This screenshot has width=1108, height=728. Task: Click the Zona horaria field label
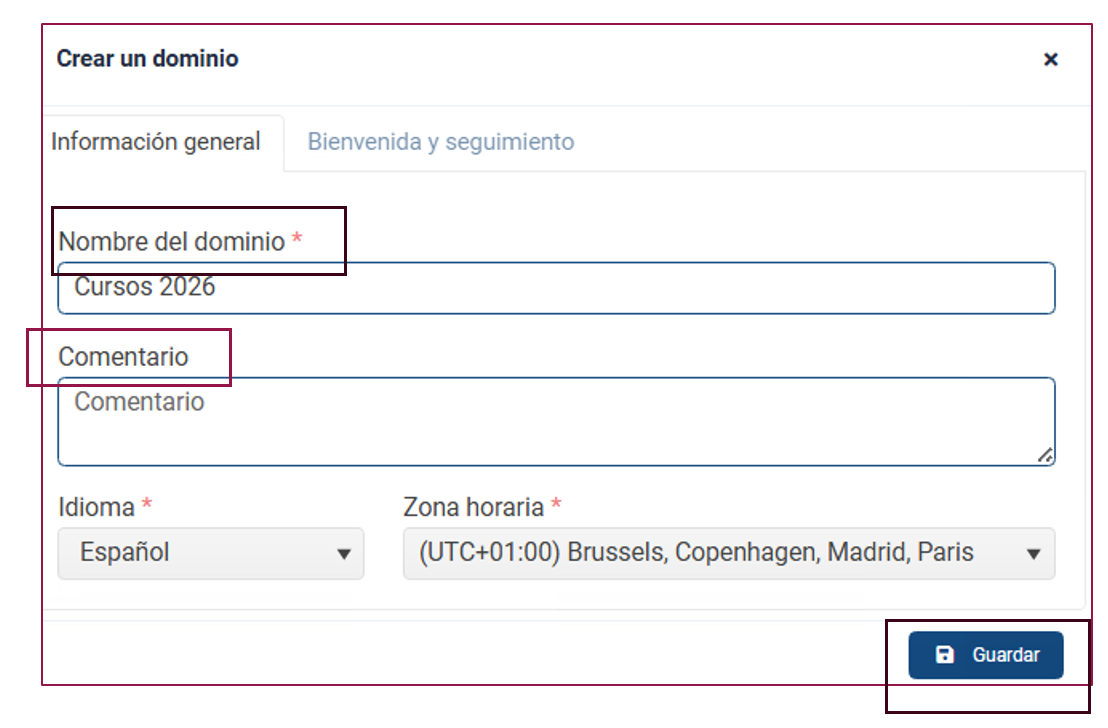(x=473, y=507)
